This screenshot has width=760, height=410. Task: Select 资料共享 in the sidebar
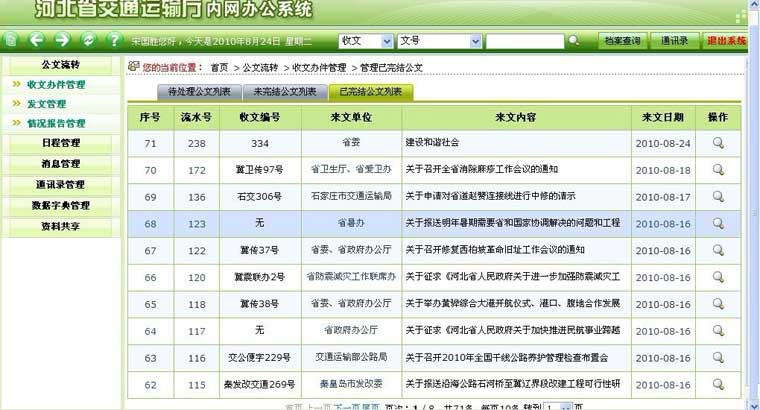tap(61, 226)
